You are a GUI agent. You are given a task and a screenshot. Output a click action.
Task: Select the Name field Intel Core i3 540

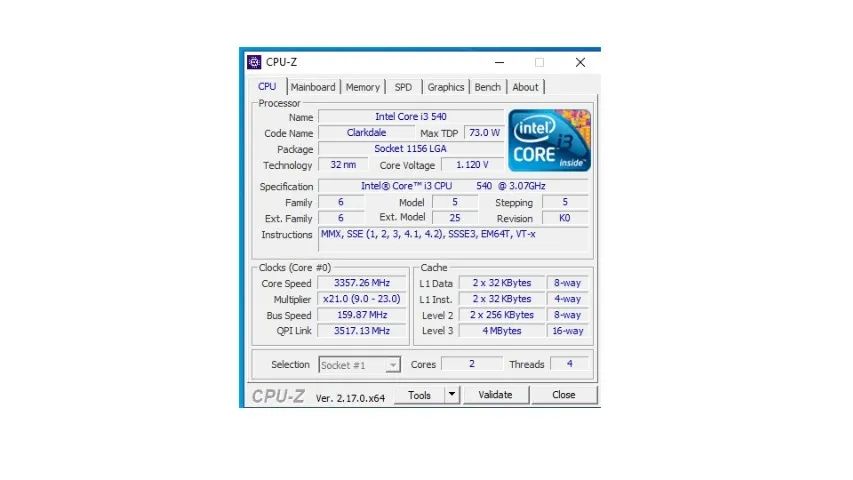pos(411,117)
